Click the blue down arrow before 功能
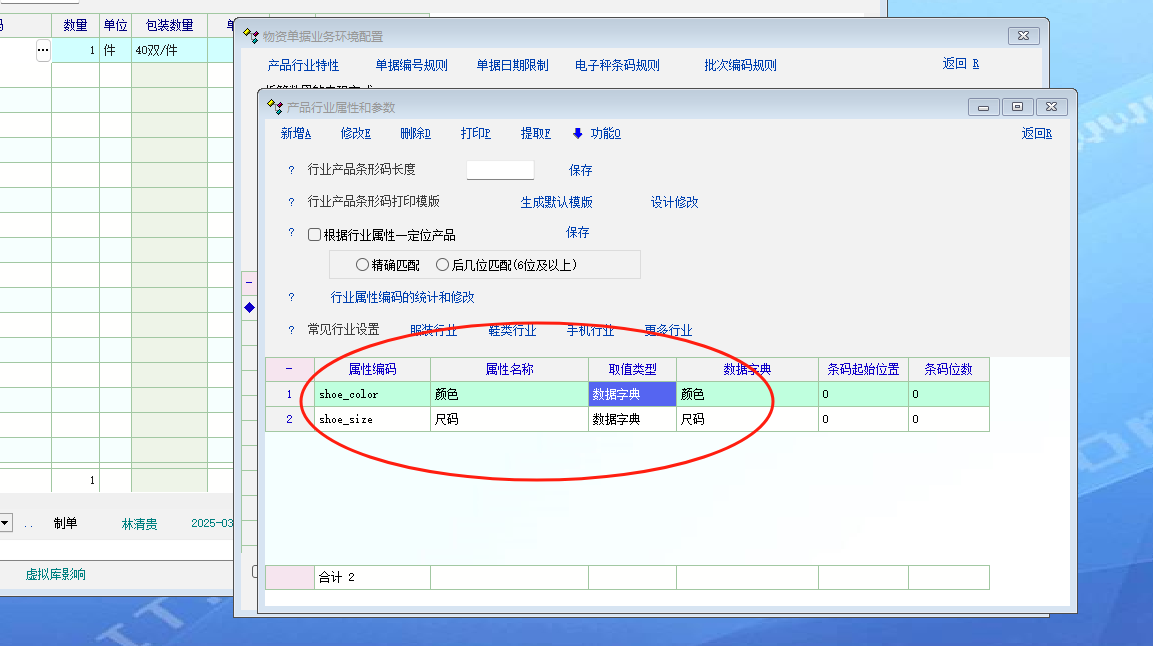 click(x=577, y=134)
